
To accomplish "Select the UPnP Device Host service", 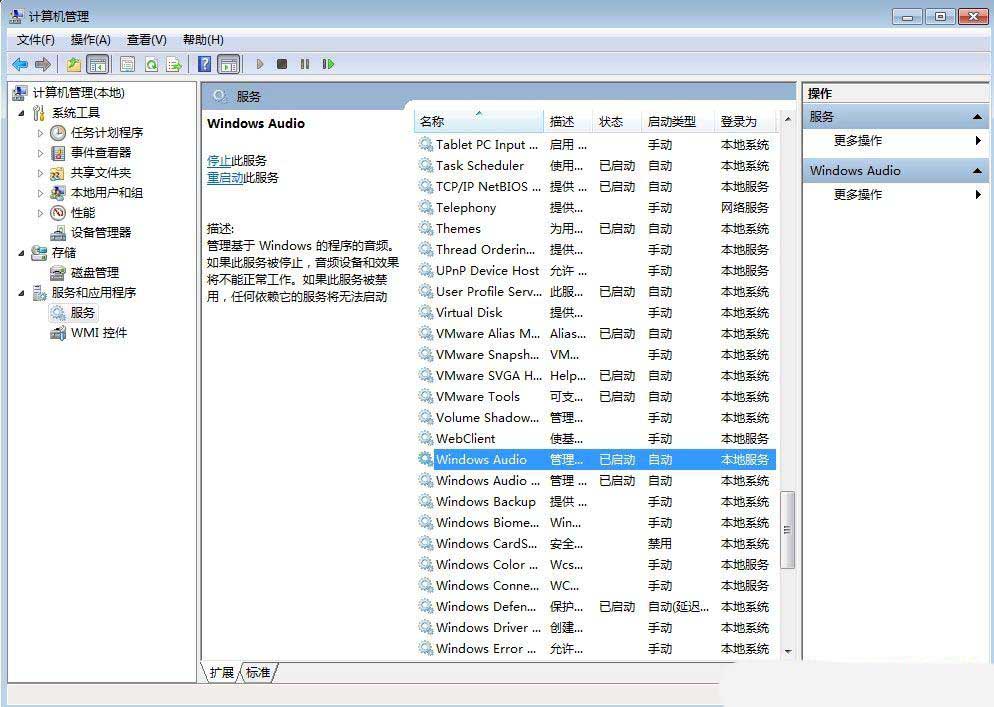I will click(596, 271).
